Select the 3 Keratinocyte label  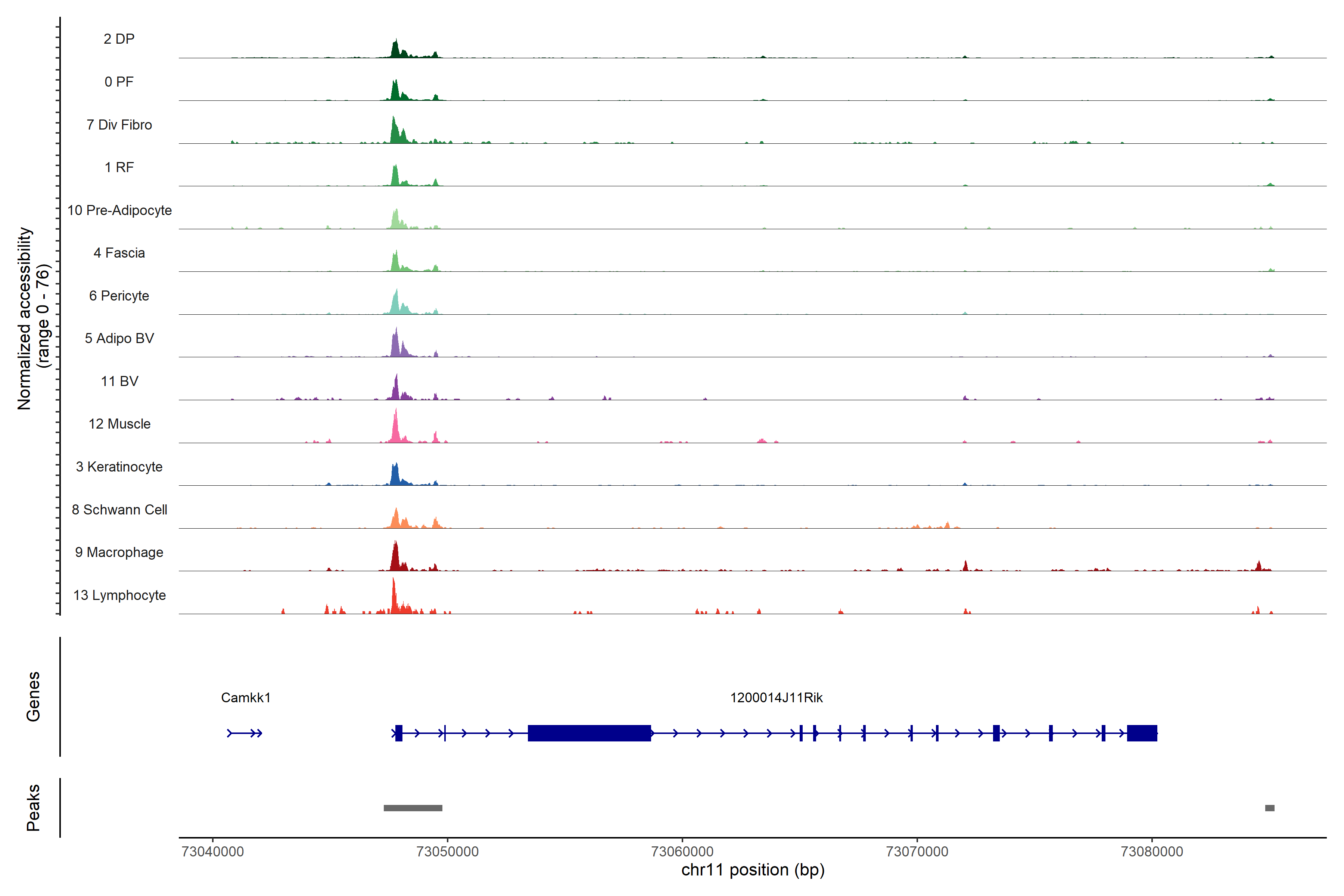119,467
